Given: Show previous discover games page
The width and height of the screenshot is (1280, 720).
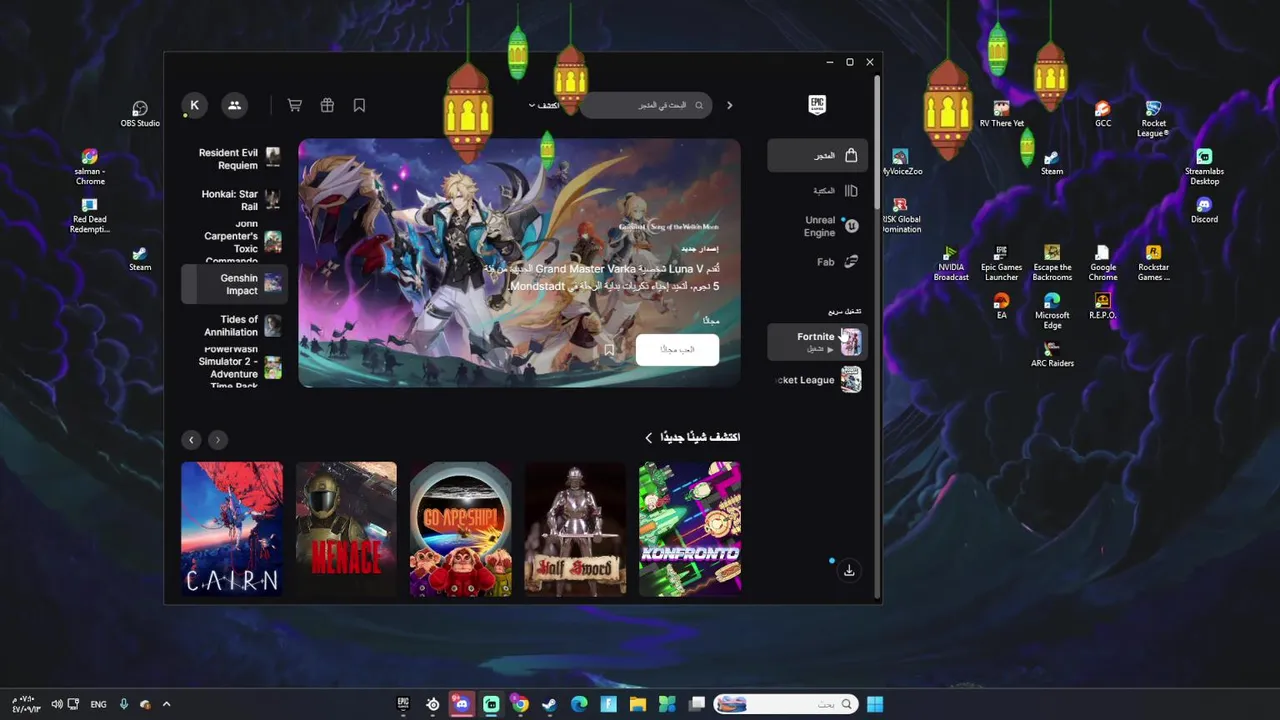Looking at the screenshot, I should (x=191, y=440).
